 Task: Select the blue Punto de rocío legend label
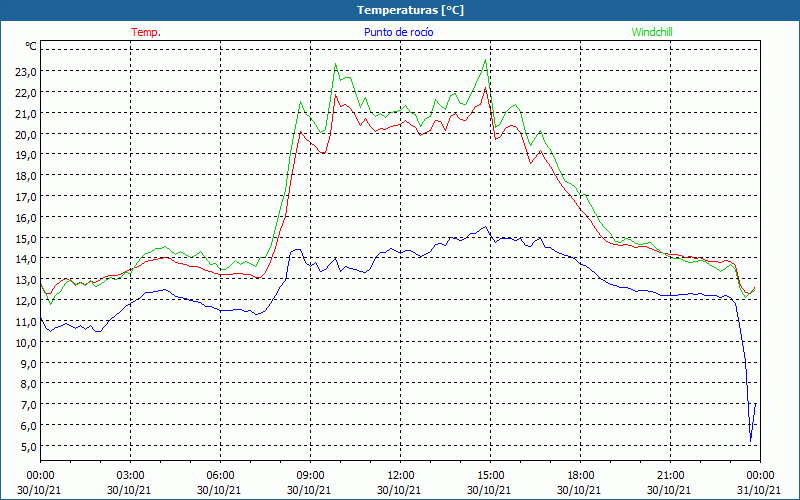coord(398,32)
